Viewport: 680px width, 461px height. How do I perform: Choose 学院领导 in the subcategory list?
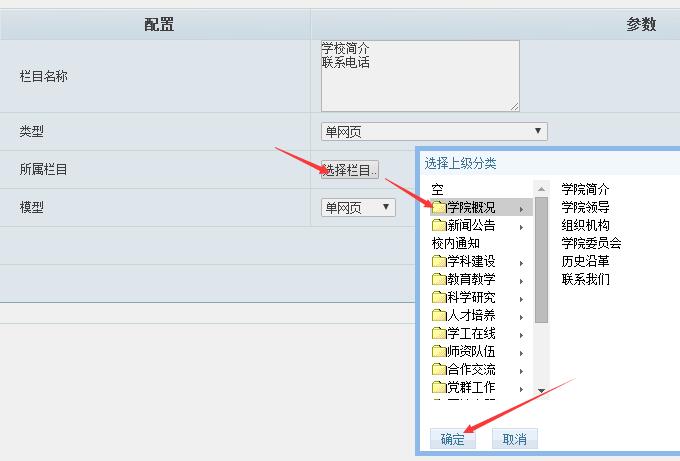click(585, 207)
